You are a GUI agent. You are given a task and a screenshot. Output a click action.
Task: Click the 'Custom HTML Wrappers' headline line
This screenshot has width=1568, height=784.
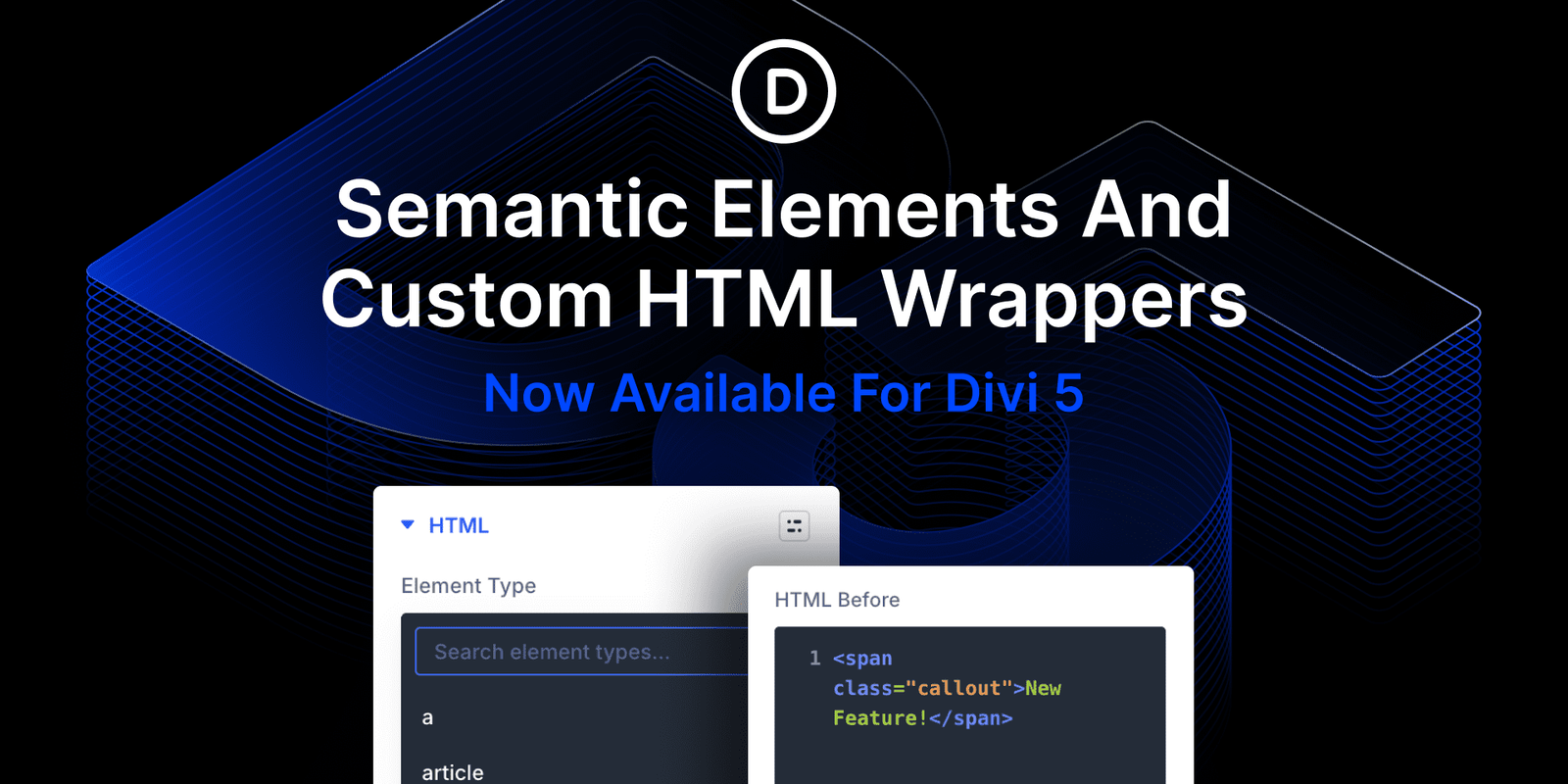pyautogui.click(x=784, y=299)
